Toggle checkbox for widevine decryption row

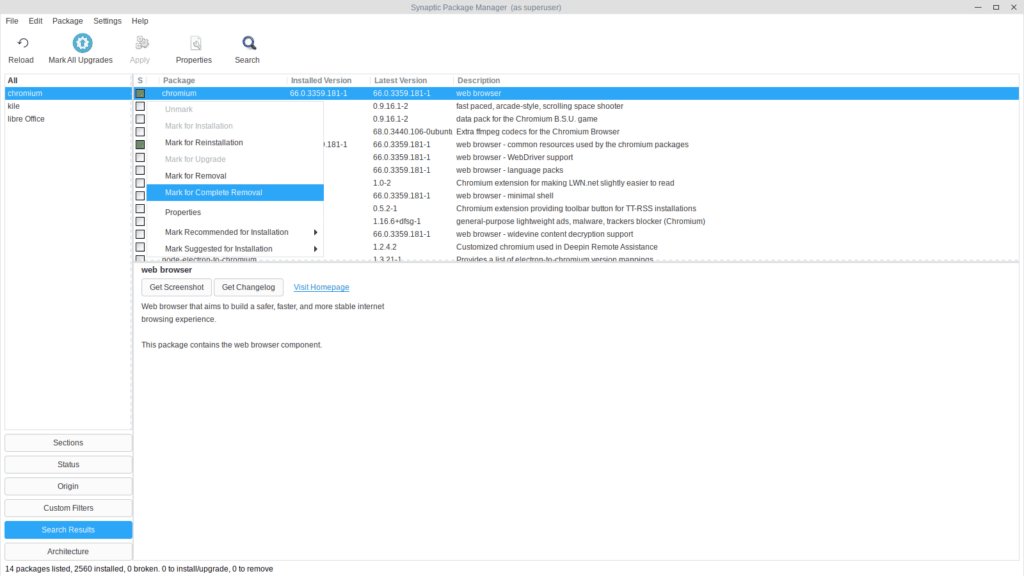tap(140, 234)
